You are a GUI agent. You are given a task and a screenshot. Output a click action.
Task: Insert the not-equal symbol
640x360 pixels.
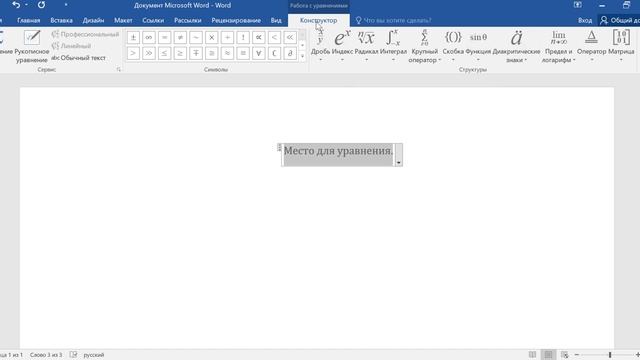(180, 38)
